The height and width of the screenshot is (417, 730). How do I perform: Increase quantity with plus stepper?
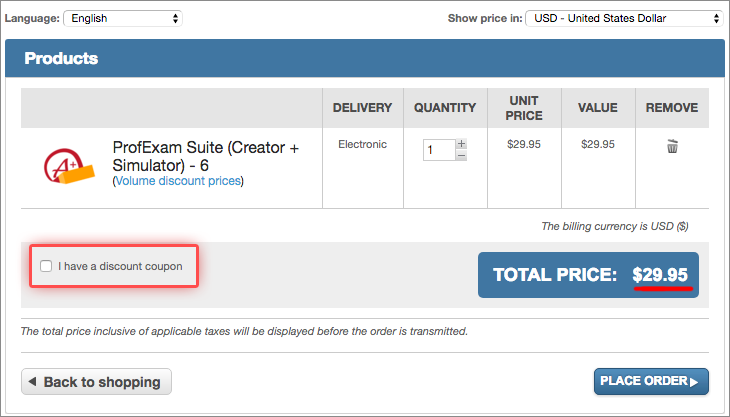tap(461, 144)
